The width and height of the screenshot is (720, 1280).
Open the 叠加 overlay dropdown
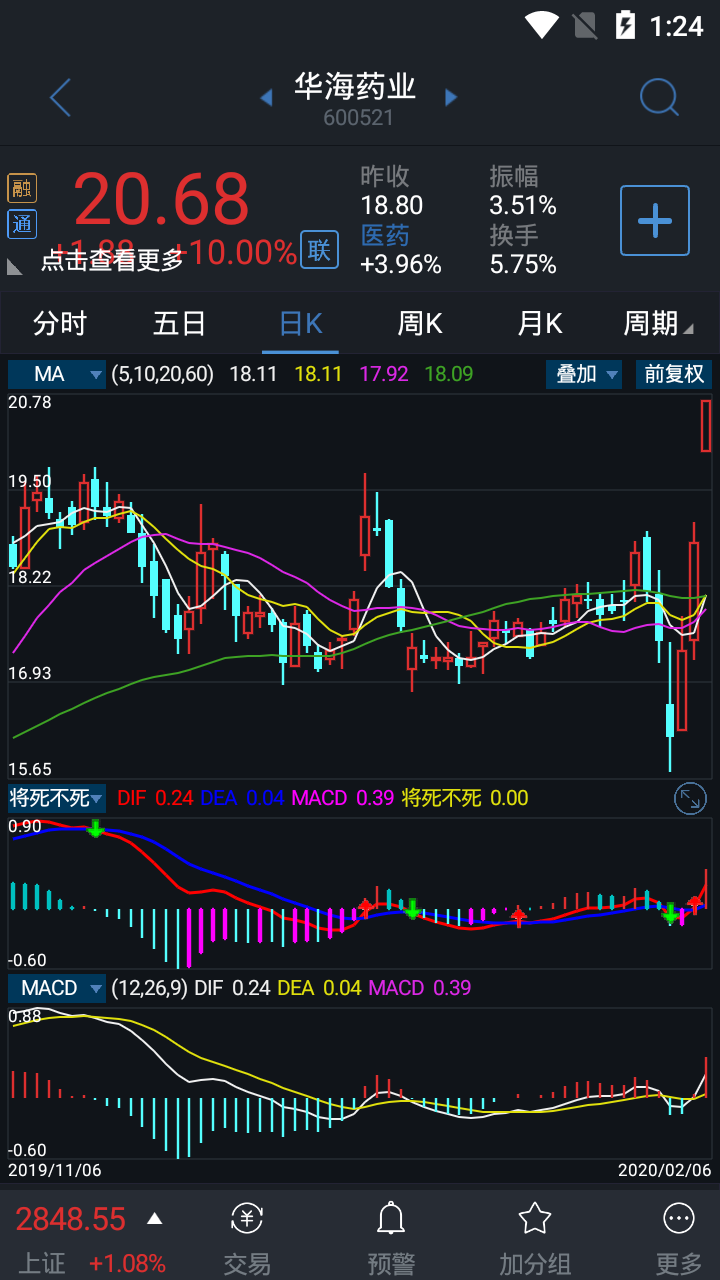584,374
